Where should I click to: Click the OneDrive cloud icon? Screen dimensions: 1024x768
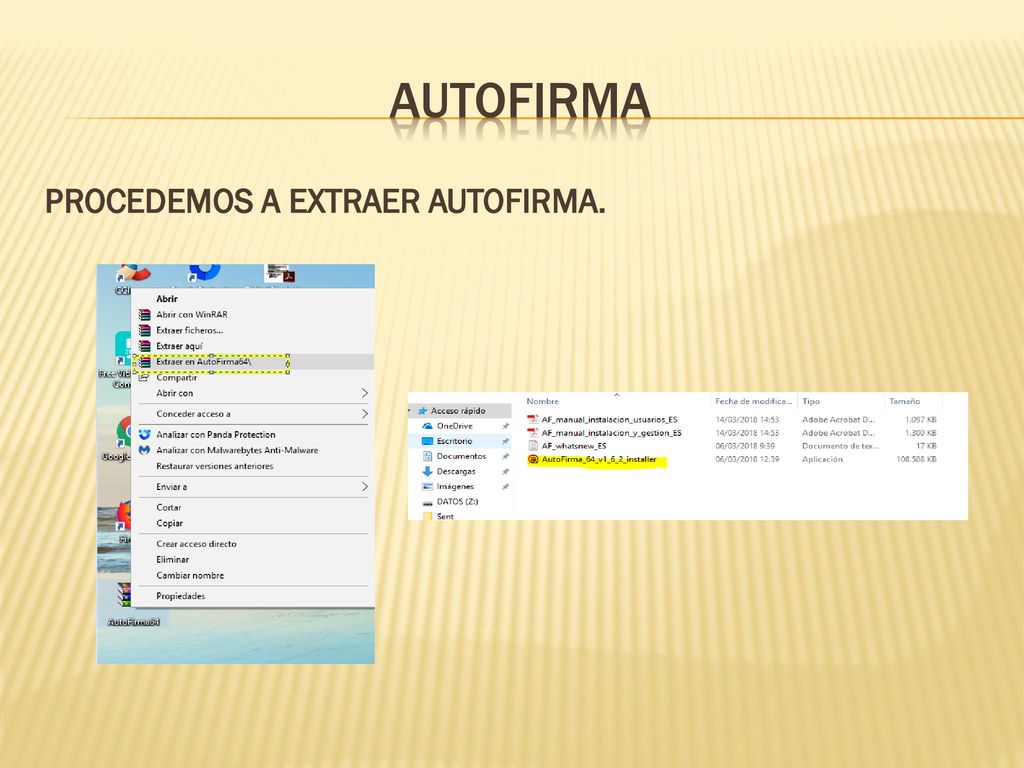click(428, 426)
